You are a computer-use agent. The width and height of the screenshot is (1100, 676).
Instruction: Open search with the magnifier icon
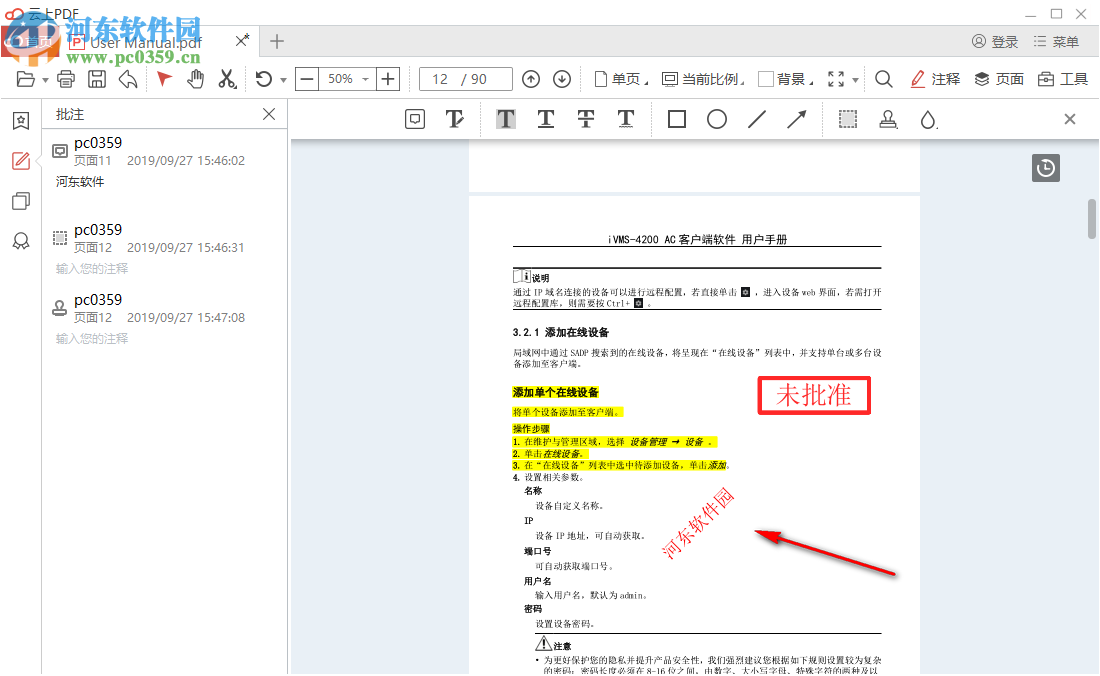tap(885, 79)
